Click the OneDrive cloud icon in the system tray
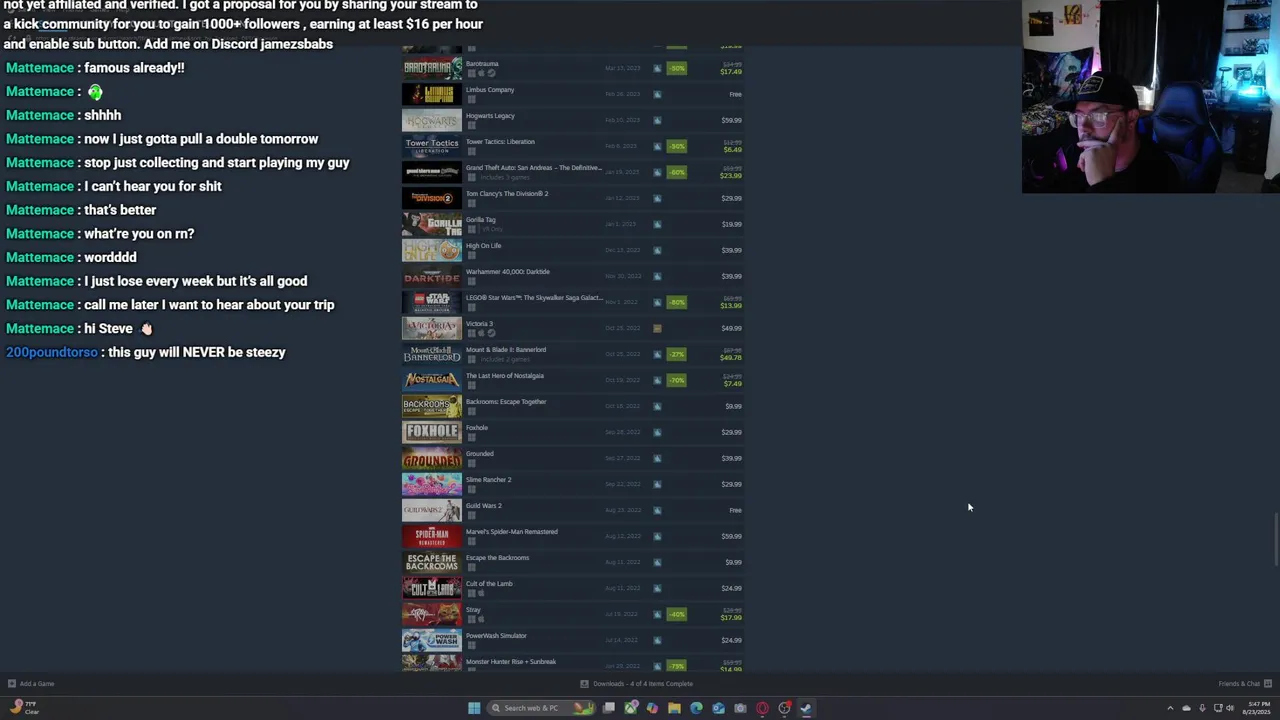 [1186, 708]
